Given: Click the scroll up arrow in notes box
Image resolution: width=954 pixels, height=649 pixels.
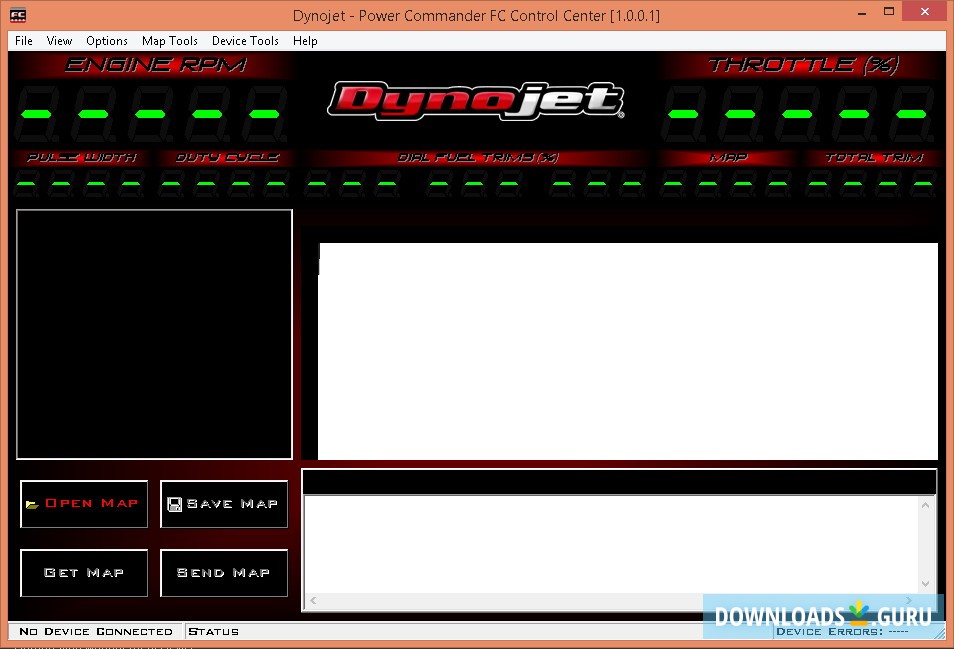Looking at the screenshot, I should click(x=925, y=505).
